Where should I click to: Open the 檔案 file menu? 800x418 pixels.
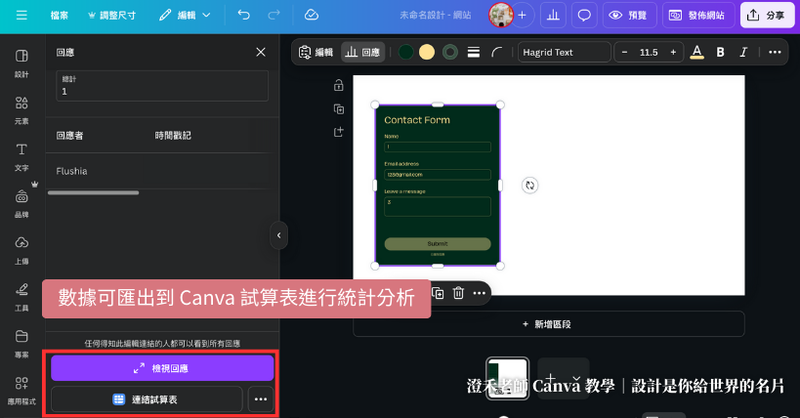(59, 15)
